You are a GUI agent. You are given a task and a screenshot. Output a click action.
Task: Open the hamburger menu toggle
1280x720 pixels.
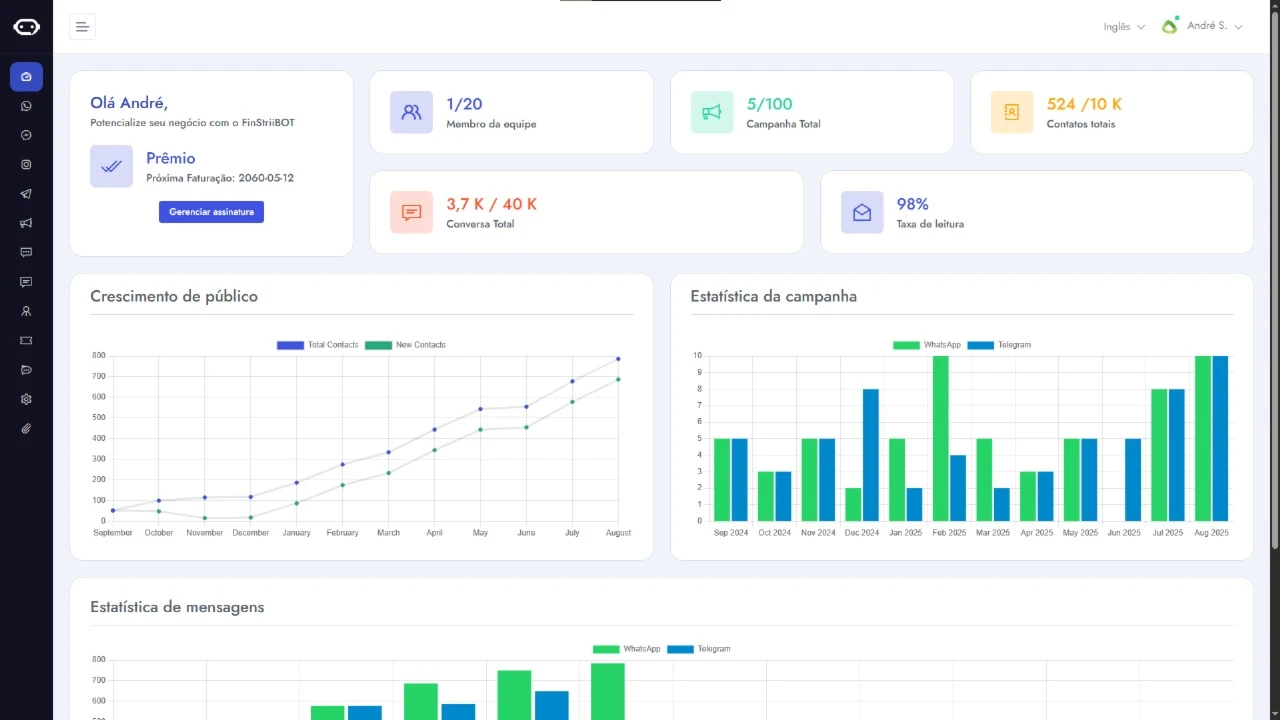point(82,27)
